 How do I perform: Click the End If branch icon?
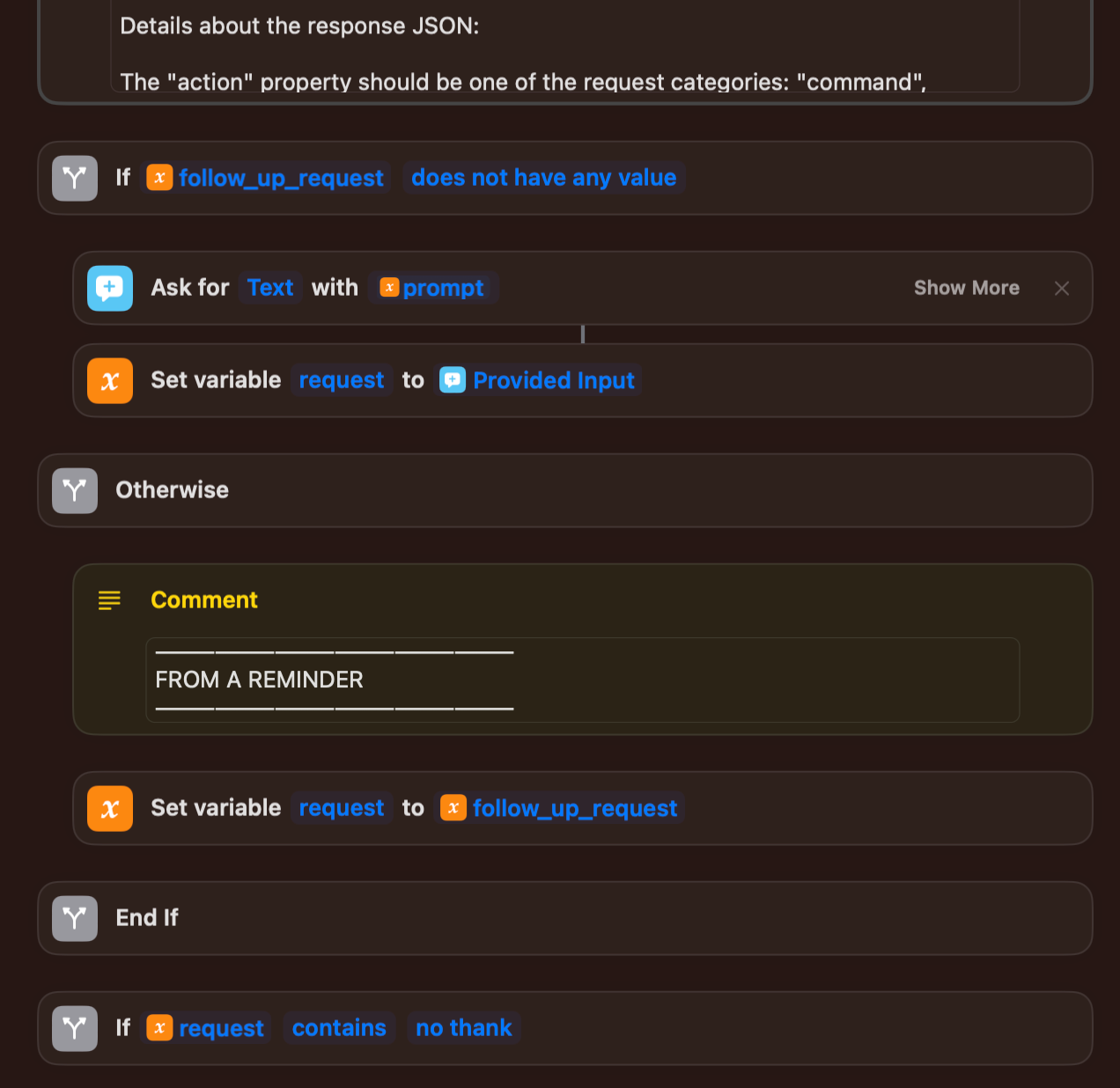(x=74, y=918)
